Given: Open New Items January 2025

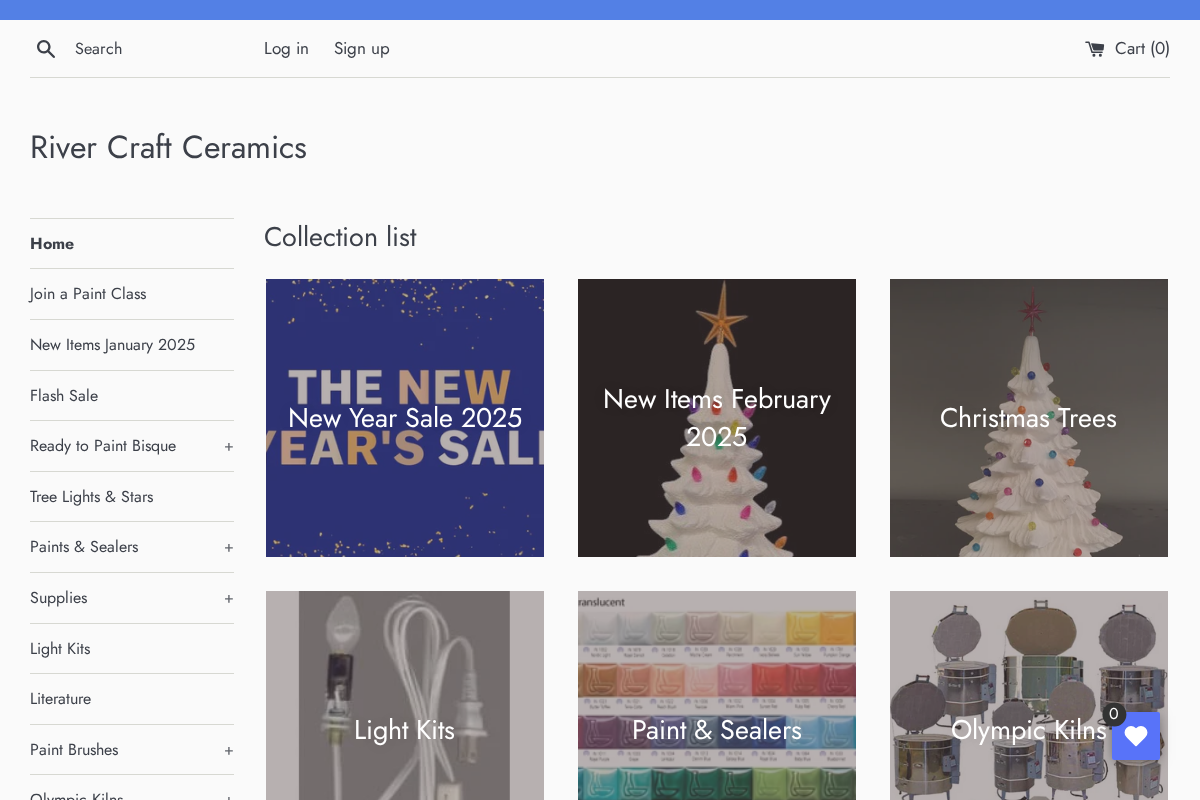Looking at the screenshot, I should tap(112, 344).
